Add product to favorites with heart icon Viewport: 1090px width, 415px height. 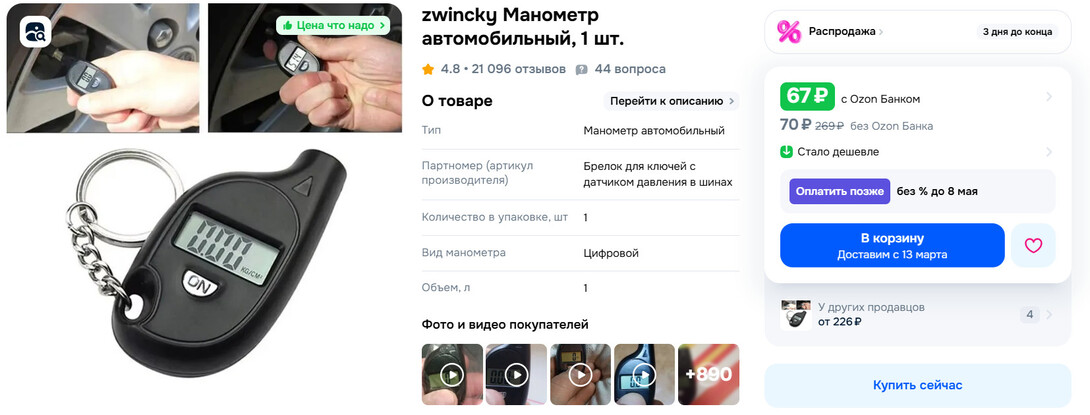point(1033,245)
